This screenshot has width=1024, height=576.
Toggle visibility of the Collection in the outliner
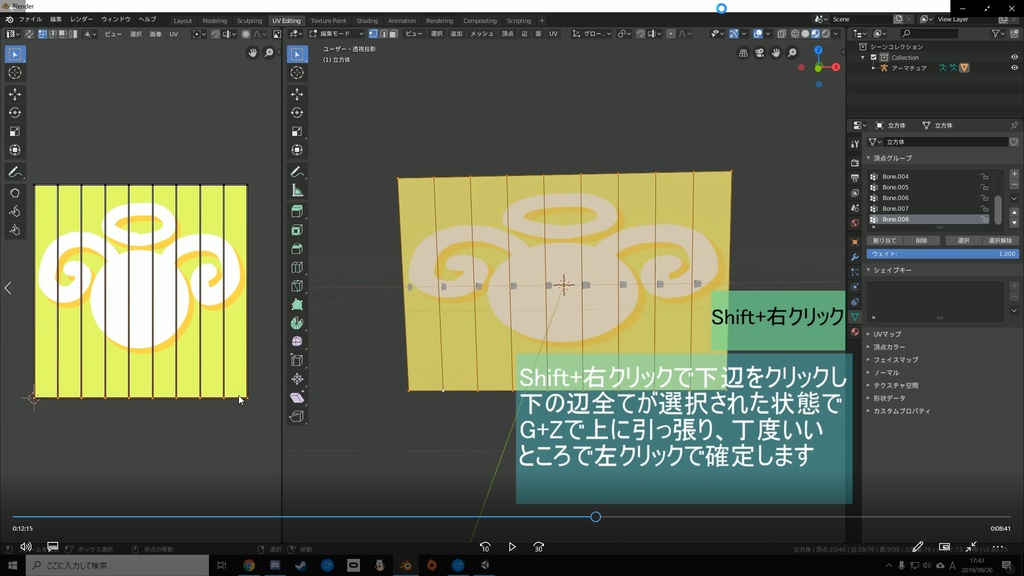click(1013, 57)
